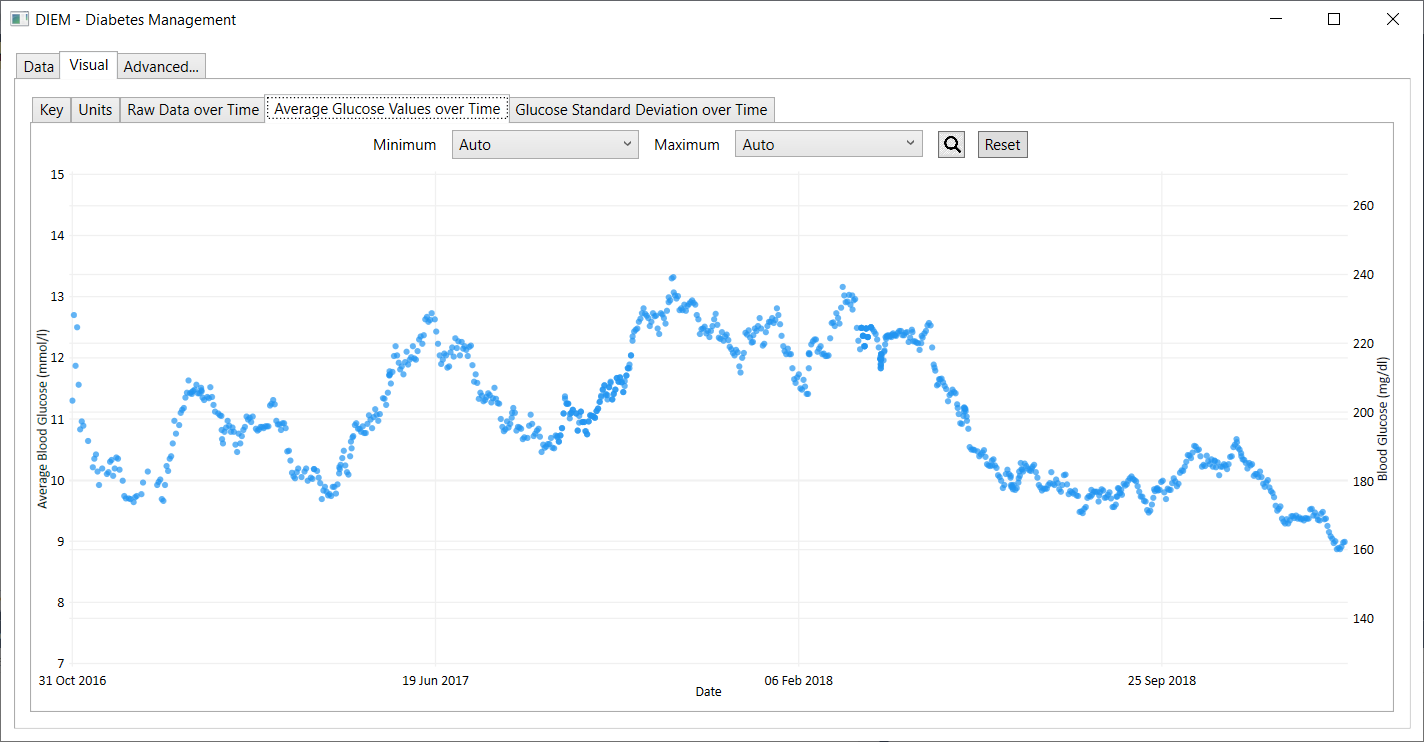Minimize the DIEM window
The width and height of the screenshot is (1424, 742).
1276,19
